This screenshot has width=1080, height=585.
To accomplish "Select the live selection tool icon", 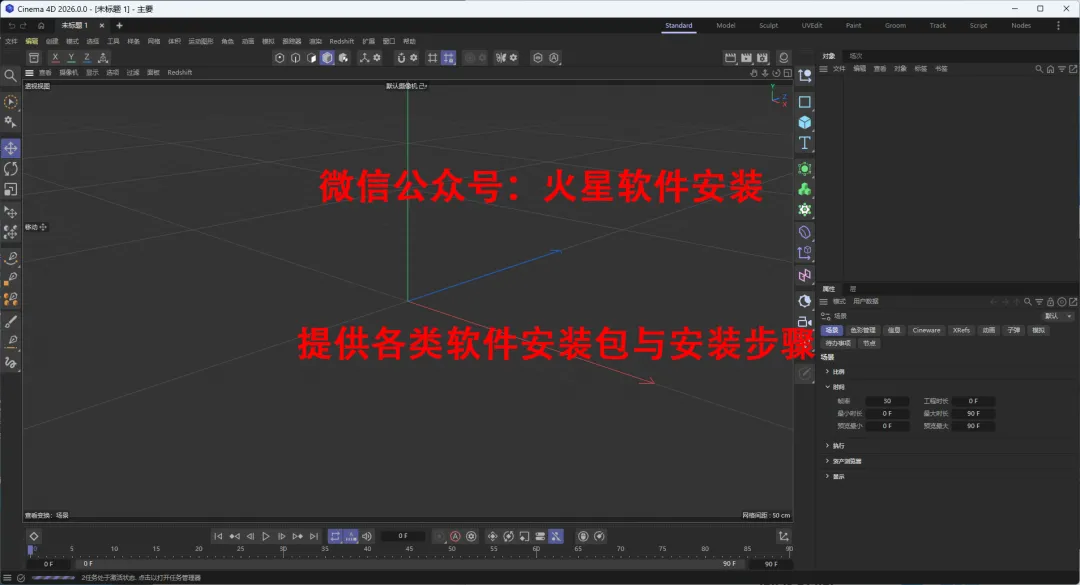I will pyautogui.click(x=10, y=102).
